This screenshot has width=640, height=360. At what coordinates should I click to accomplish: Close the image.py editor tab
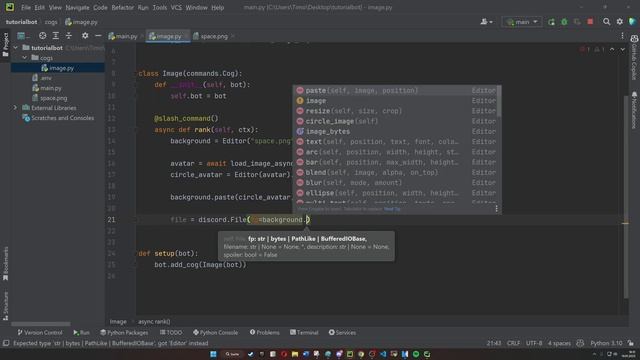pos(186,36)
